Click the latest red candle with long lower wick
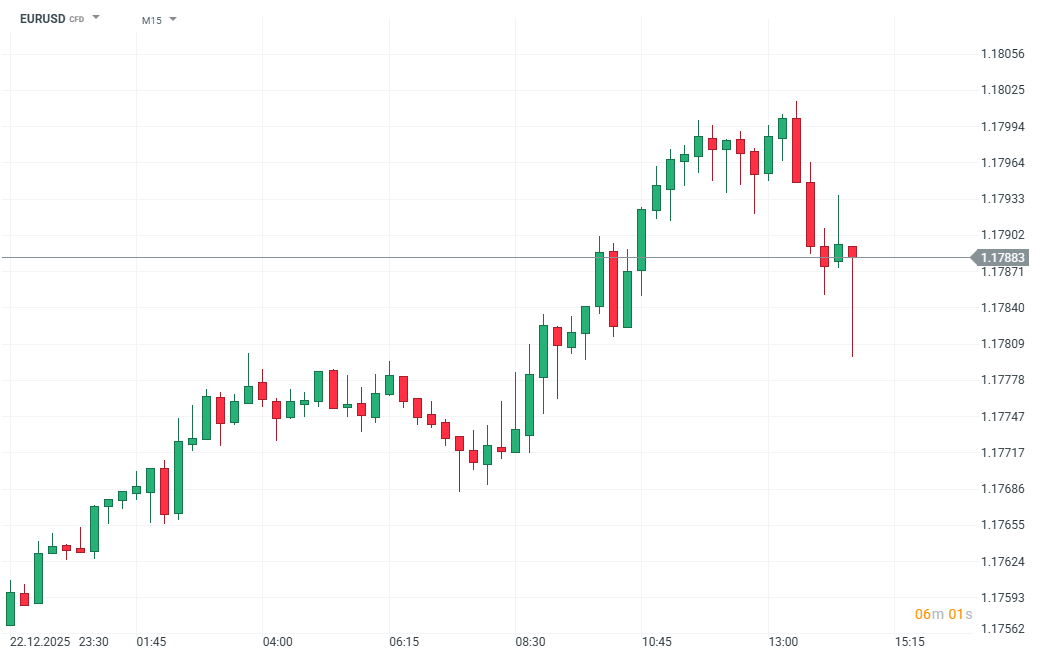The width and height of the screenshot is (1041, 659). pos(852,252)
